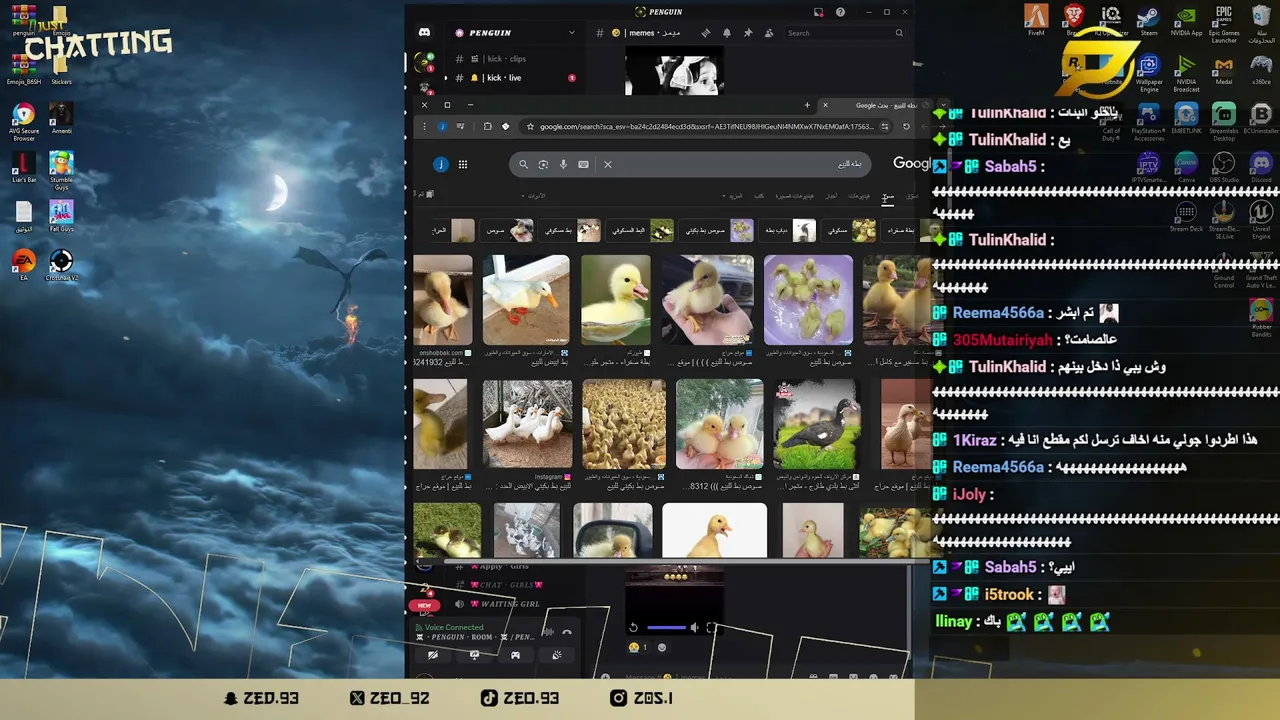Open Epic Games Launcher desktop shortcut
Image resolution: width=1280 pixels, height=720 pixels.
pyautogui.click(x=1224, y=24)
